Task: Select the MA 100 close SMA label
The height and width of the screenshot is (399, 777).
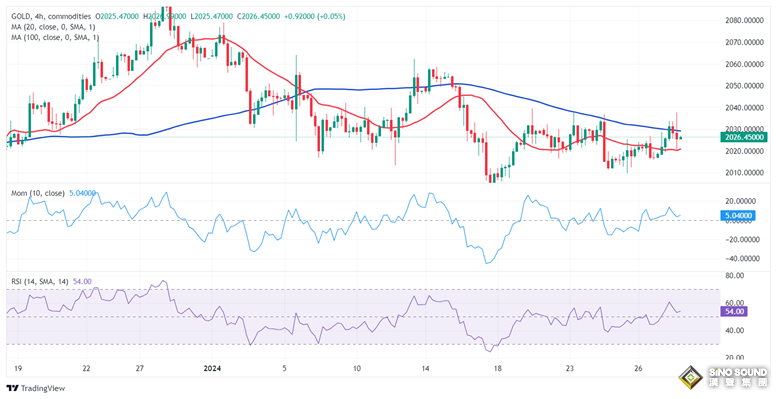Action: point(56,37)
